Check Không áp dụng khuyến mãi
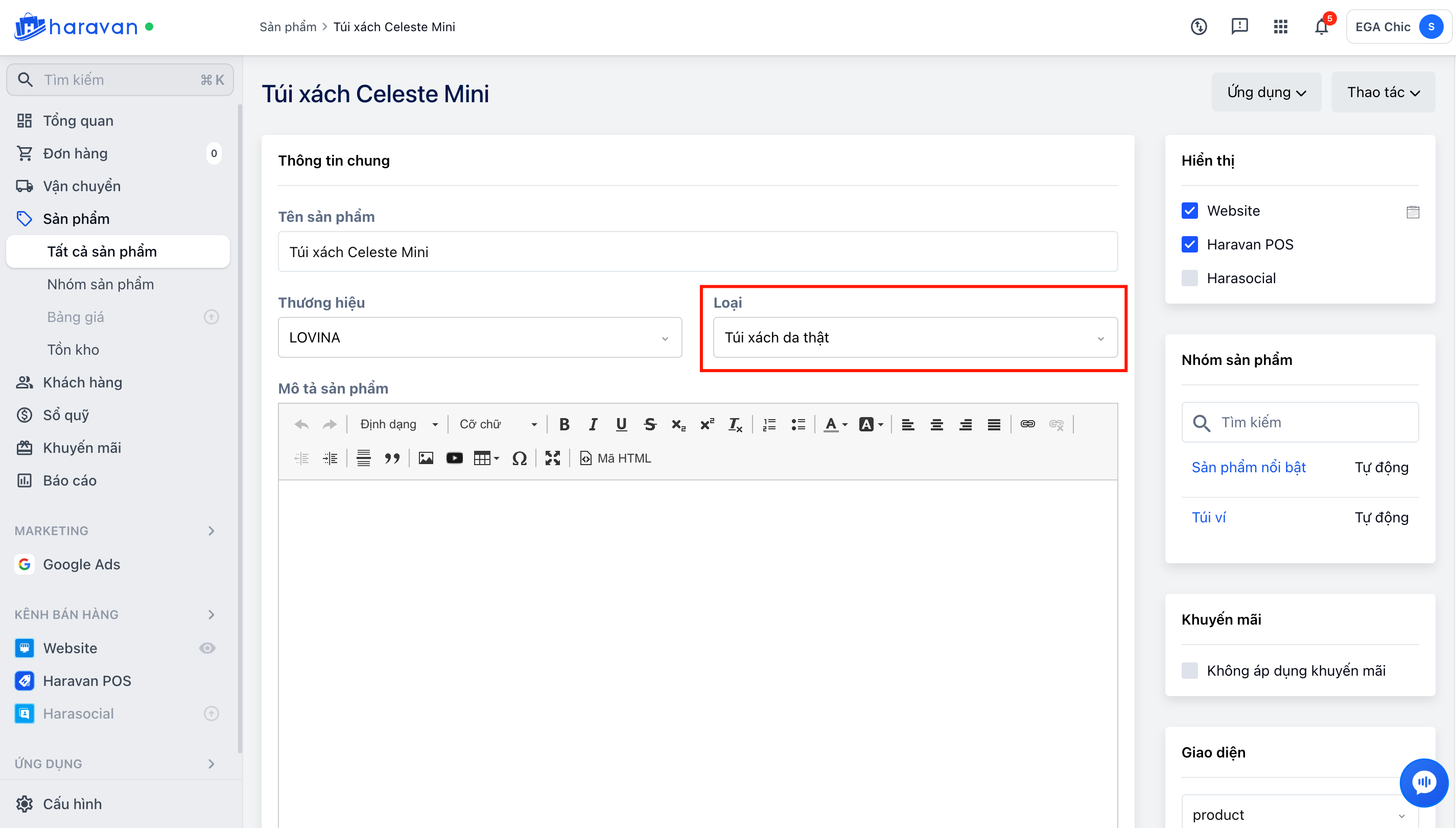 1189,671
